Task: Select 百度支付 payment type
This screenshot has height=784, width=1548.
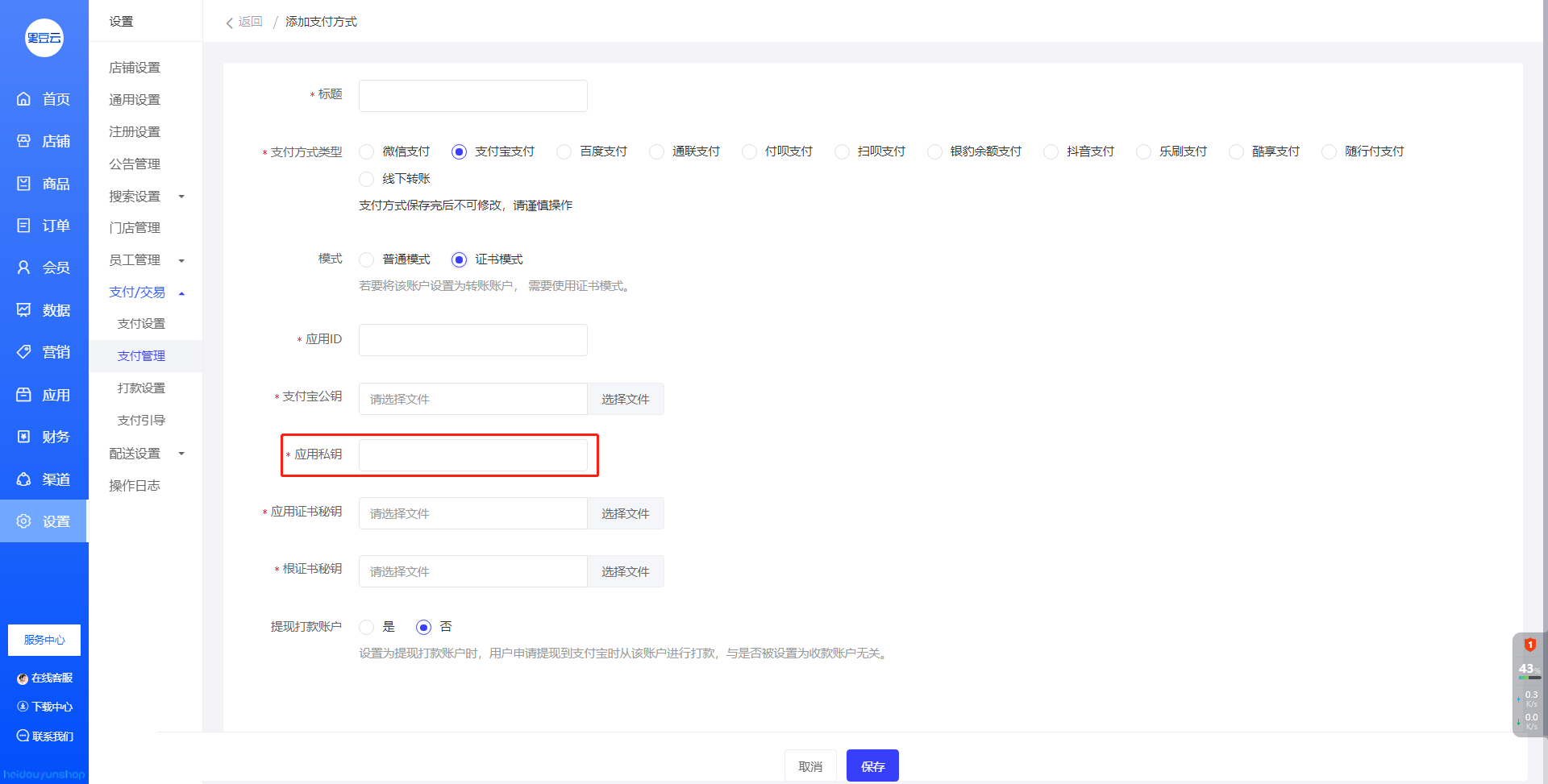Action: tap(564, 151)
